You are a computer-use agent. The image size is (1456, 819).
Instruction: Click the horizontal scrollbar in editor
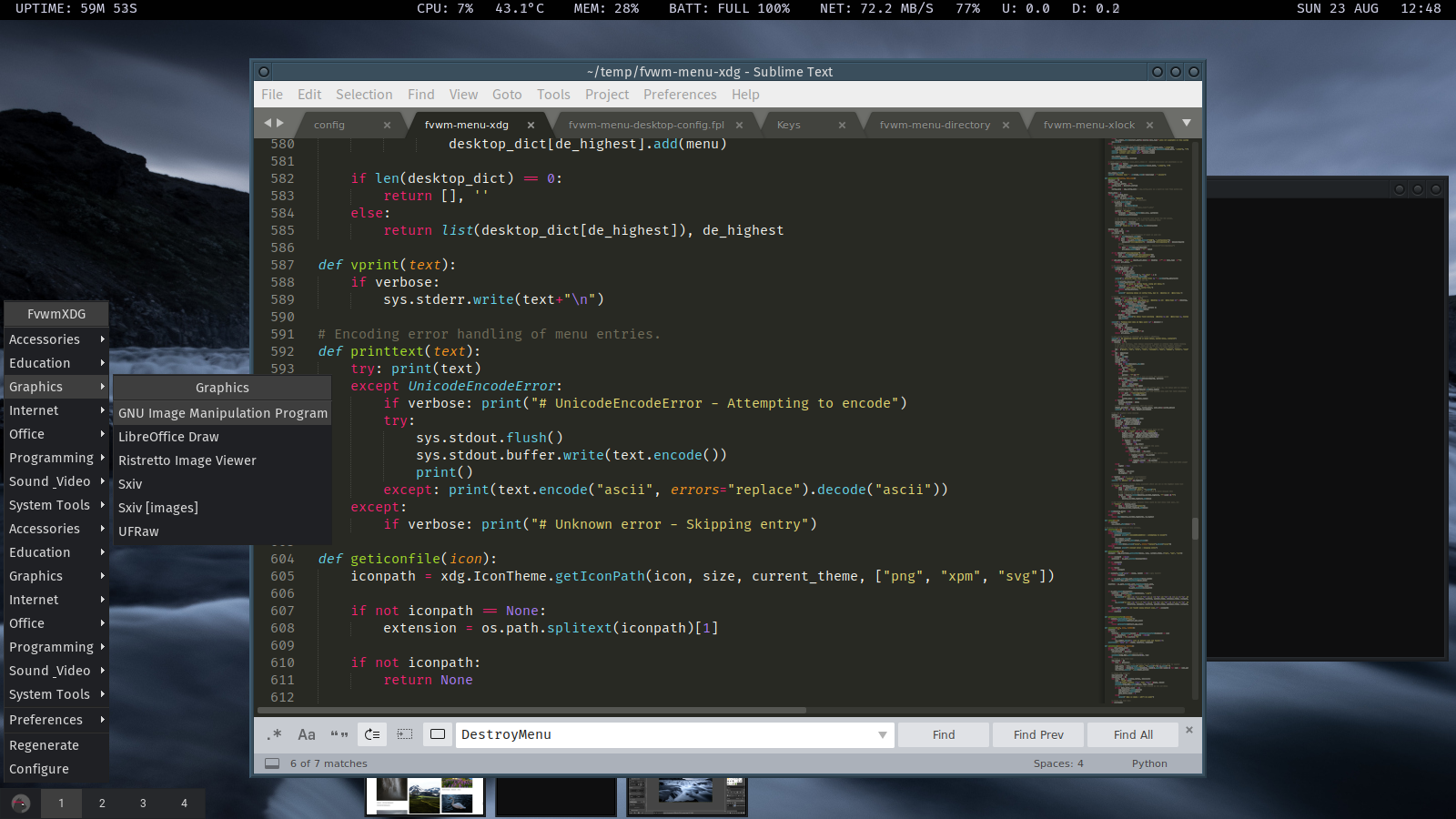(x=532, y=711)
